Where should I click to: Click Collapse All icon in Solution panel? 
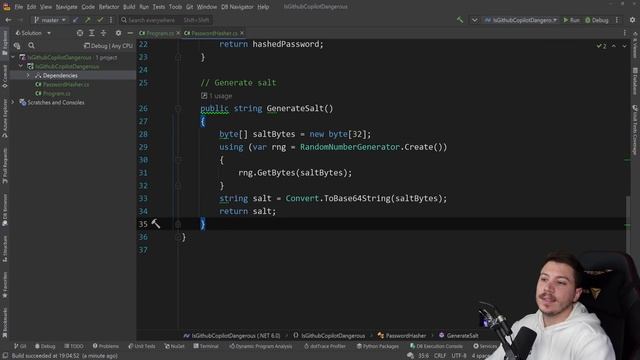[x=103, y=33]
